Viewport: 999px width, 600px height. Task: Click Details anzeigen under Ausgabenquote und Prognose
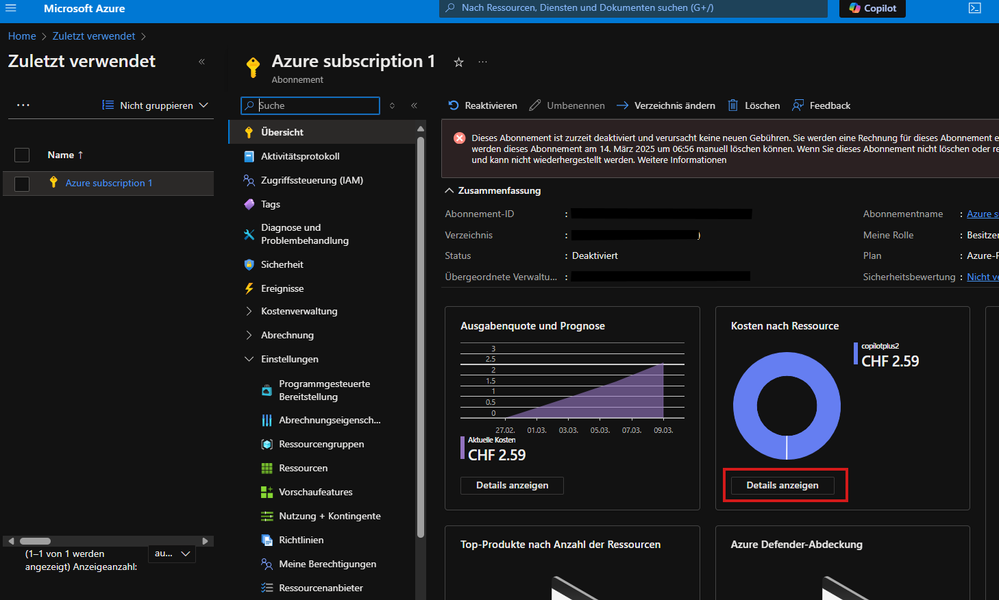(x=512, y=485)
